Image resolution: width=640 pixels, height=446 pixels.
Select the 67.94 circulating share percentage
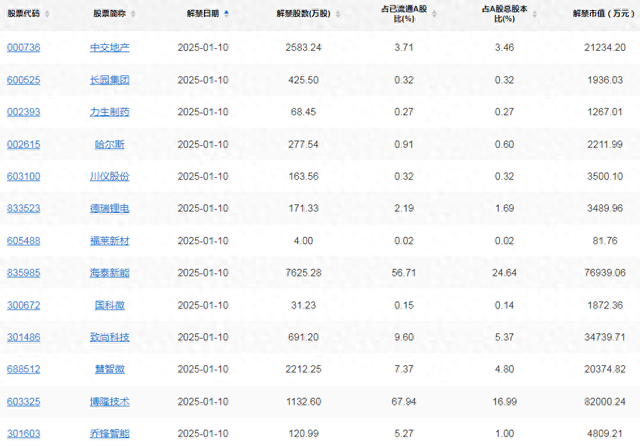[404, 402]
